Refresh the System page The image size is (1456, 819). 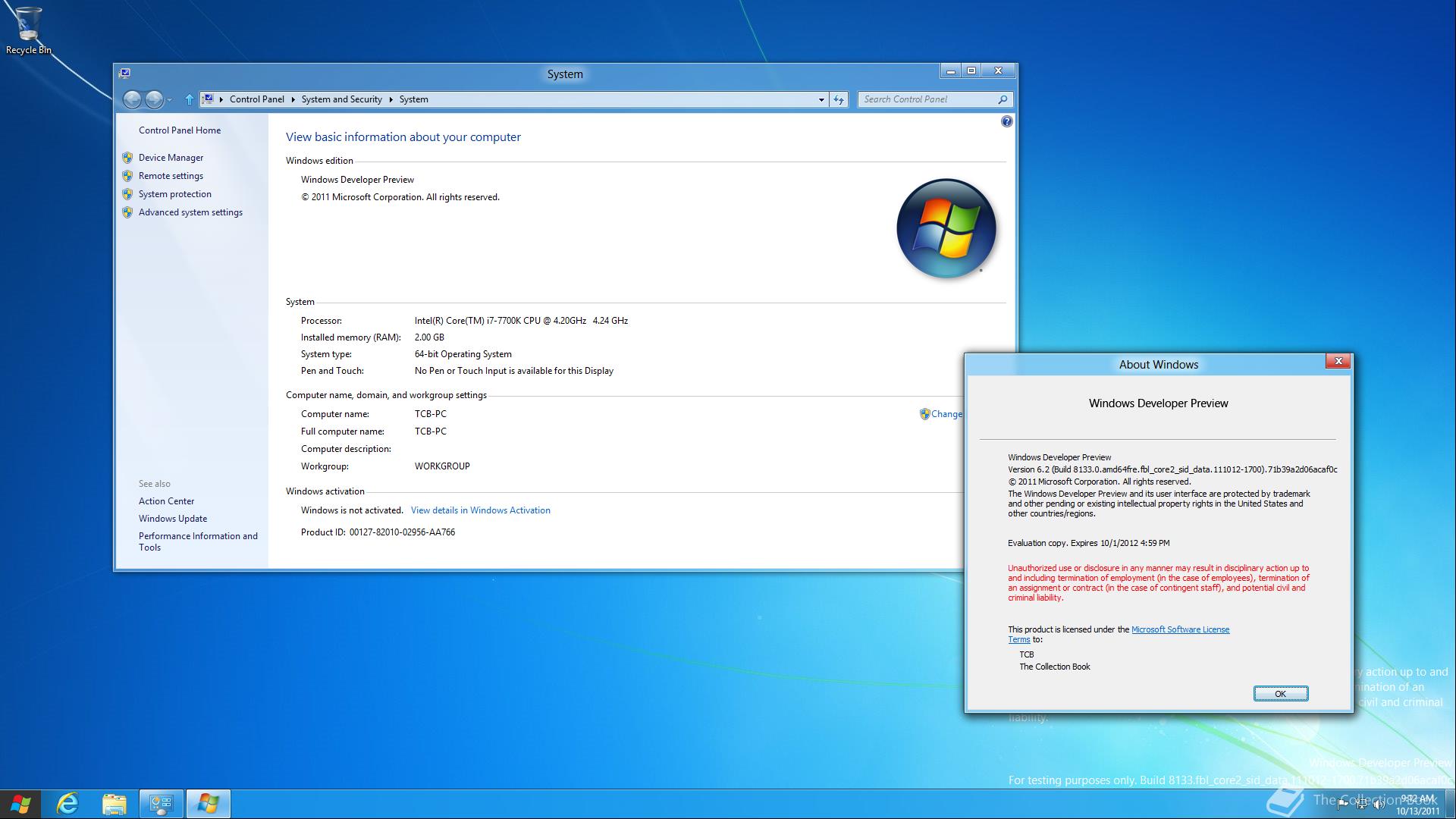(x=839, y=99)
